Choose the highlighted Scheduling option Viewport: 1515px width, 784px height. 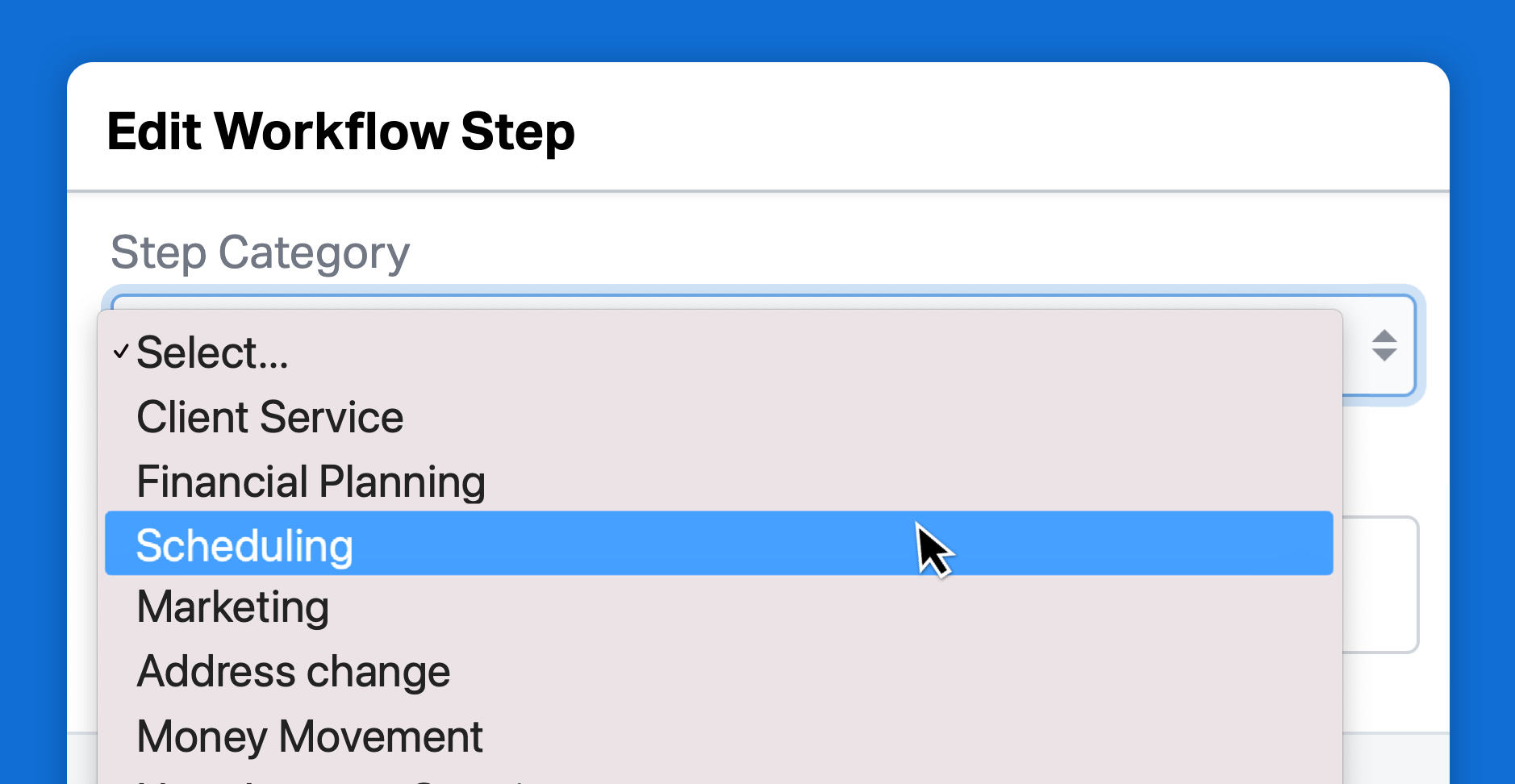point(719,543)
